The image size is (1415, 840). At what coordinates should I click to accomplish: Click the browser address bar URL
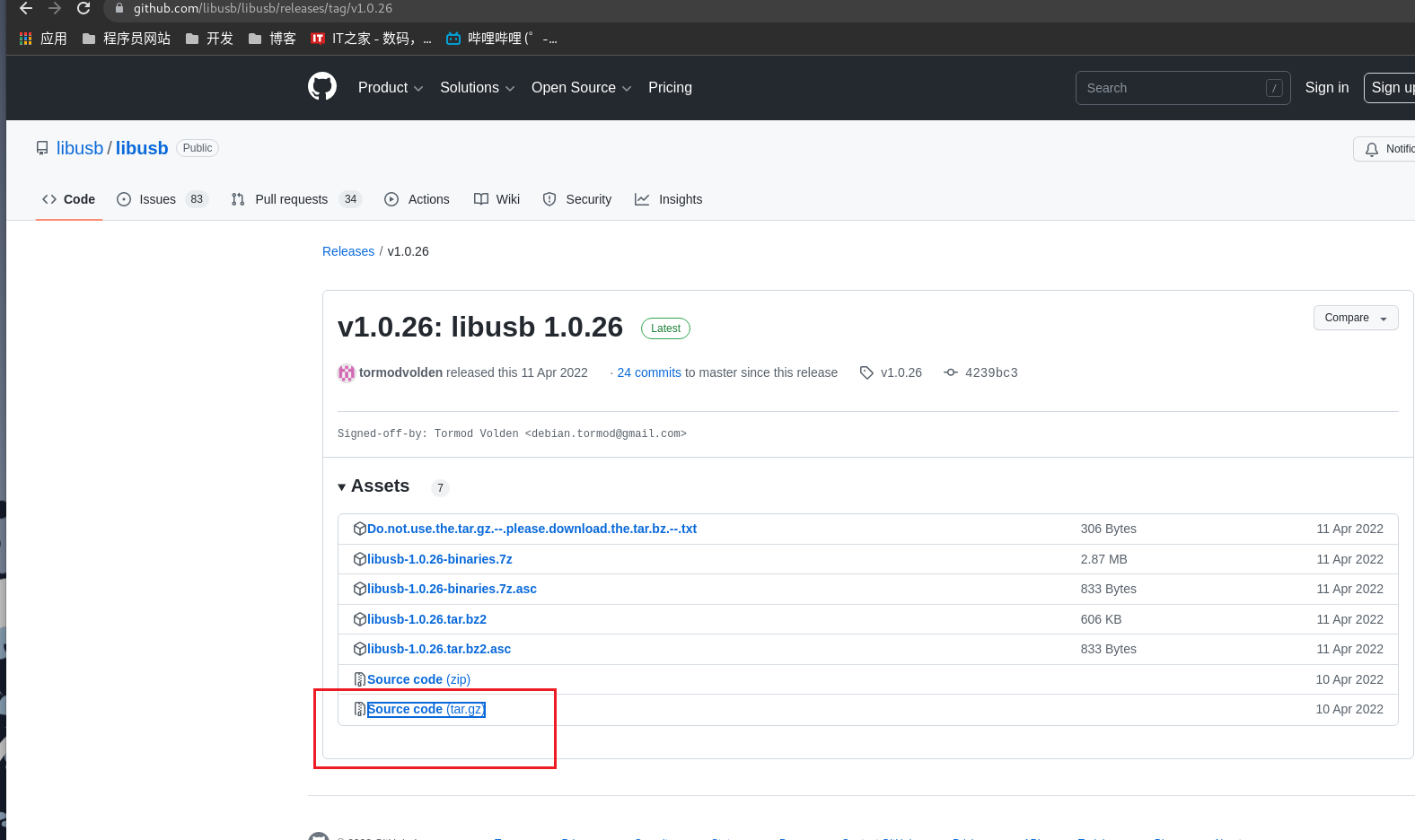[263, 8]
